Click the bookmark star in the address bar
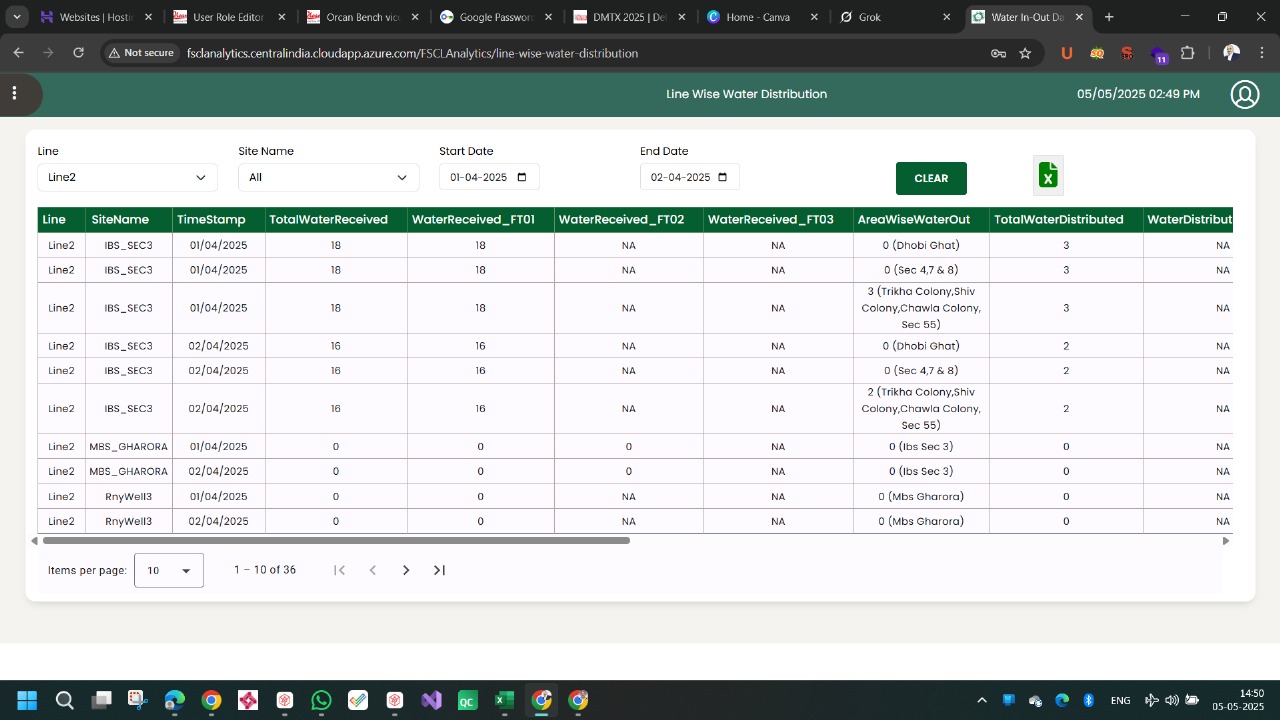This screenshot has width=1280, height=720. pos(1025,53)
